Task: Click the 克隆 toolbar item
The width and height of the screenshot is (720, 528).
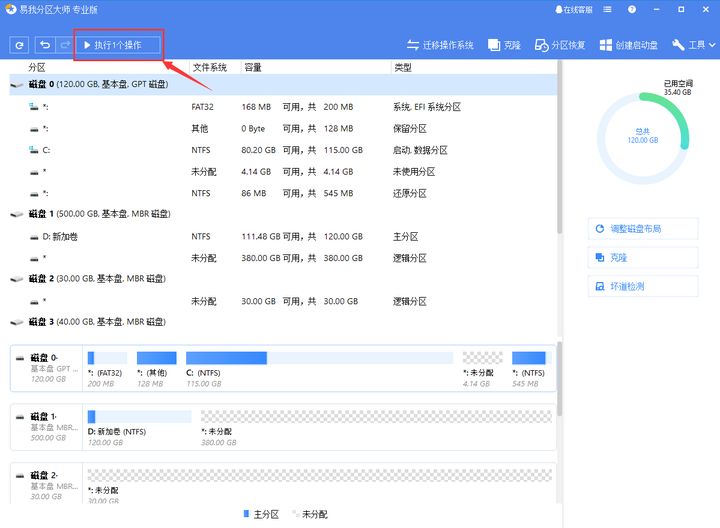Action: coord(503,45)
